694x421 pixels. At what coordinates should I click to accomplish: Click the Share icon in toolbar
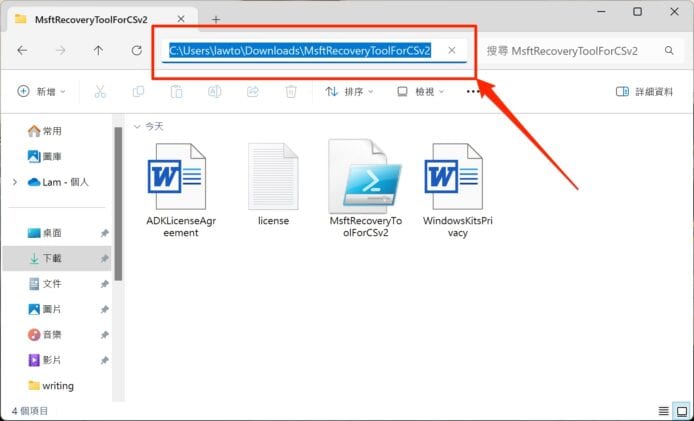coord(253,91)
